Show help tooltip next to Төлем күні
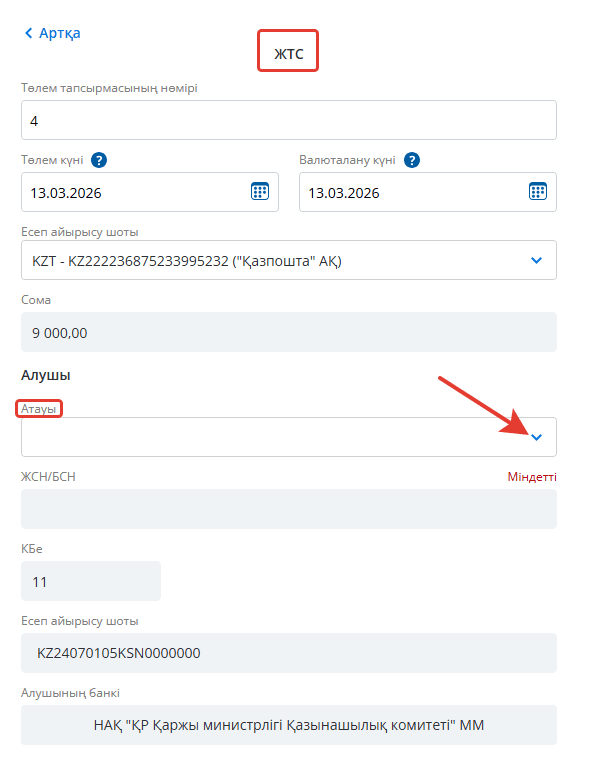This screenshot has width=589, height=758. click(99, 160)
